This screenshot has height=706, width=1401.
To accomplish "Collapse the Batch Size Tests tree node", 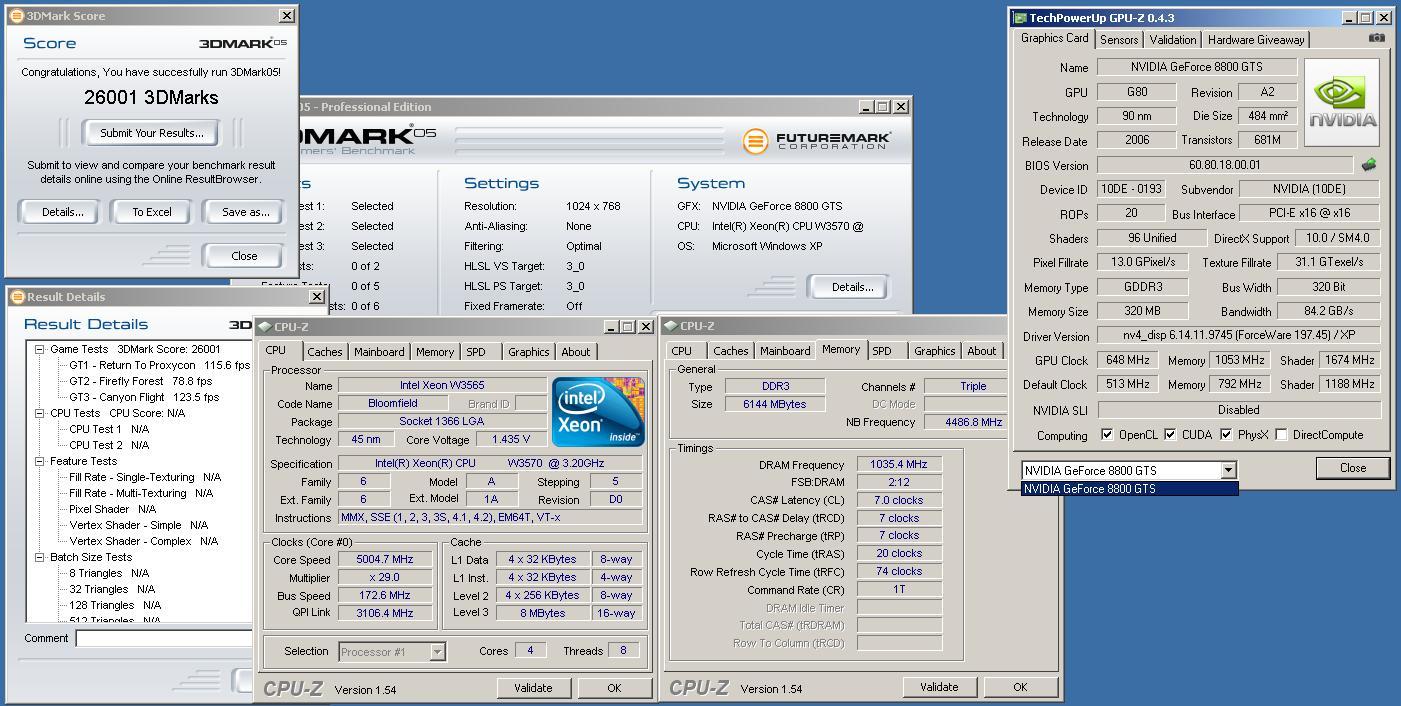I will 40,557.
